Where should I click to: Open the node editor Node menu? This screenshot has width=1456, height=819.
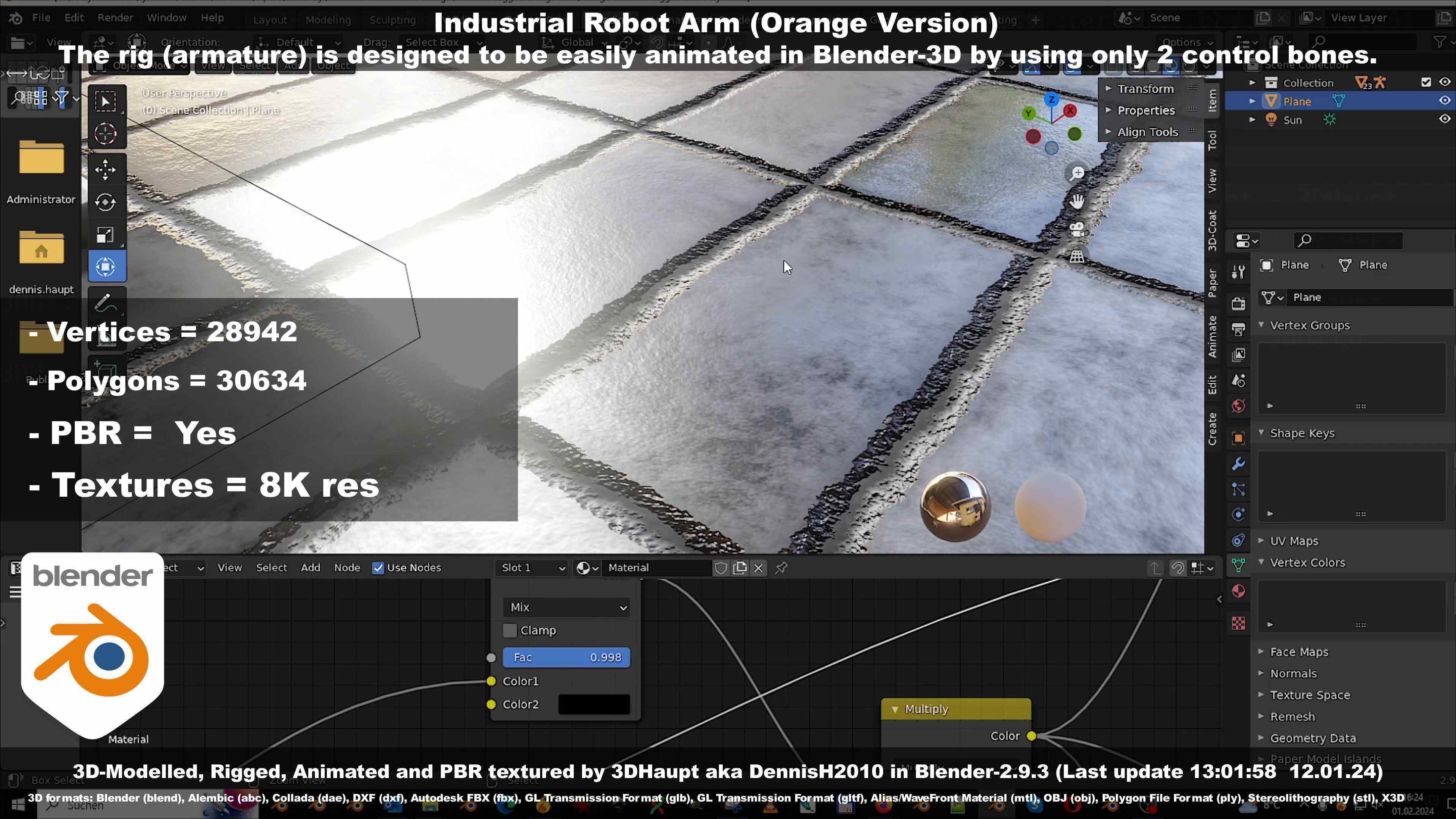(347, 568)
